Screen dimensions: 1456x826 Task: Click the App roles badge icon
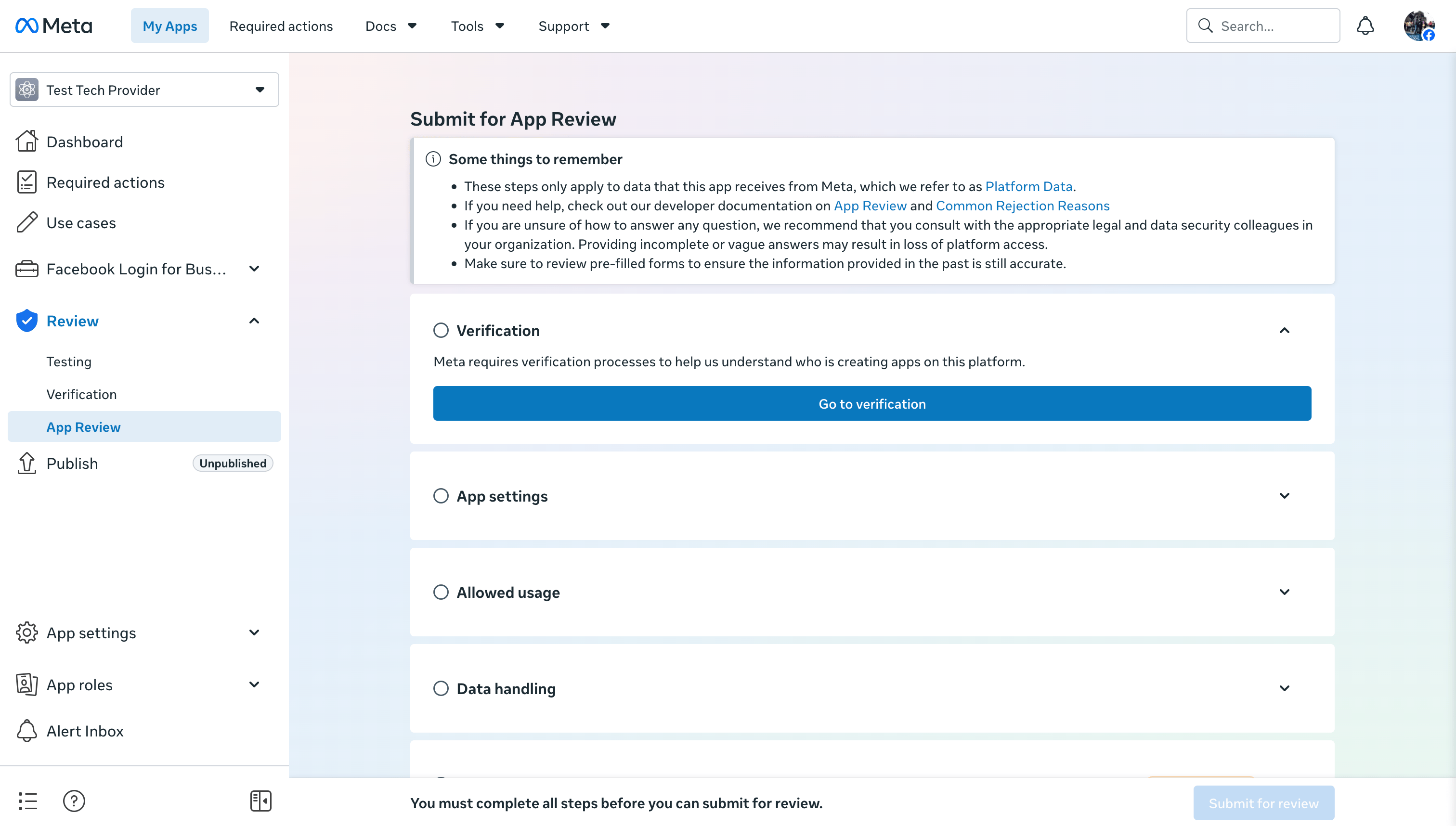pyautogui.click(x=26, y=685)
